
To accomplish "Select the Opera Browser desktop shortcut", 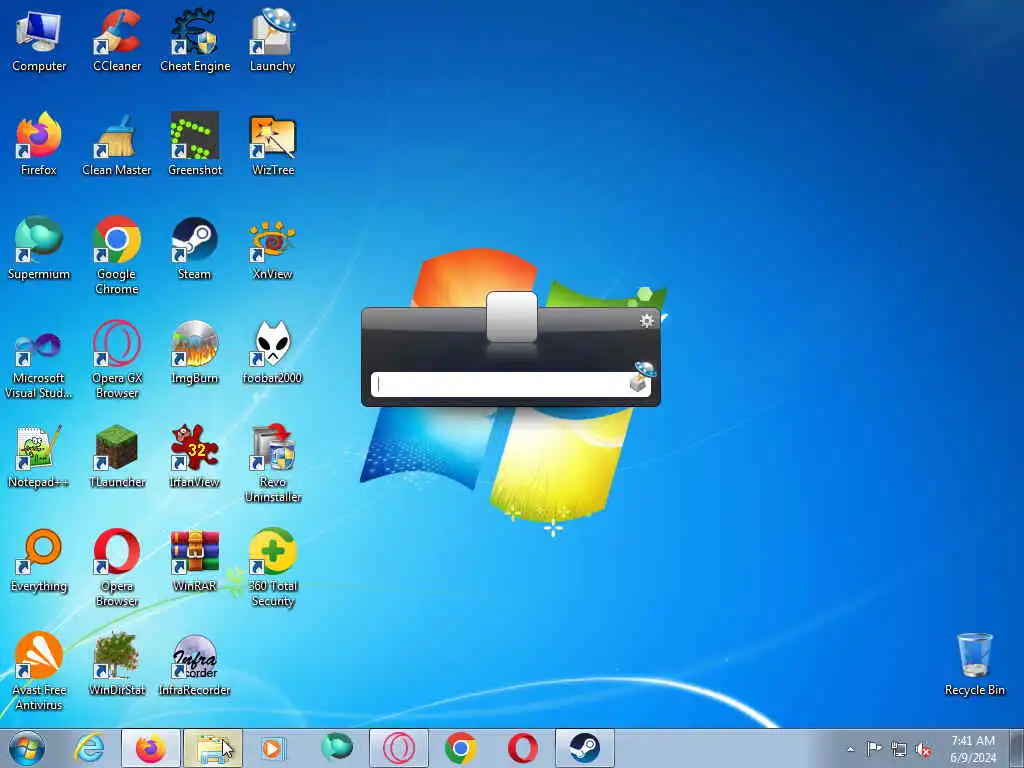I will tap(117, 567).
